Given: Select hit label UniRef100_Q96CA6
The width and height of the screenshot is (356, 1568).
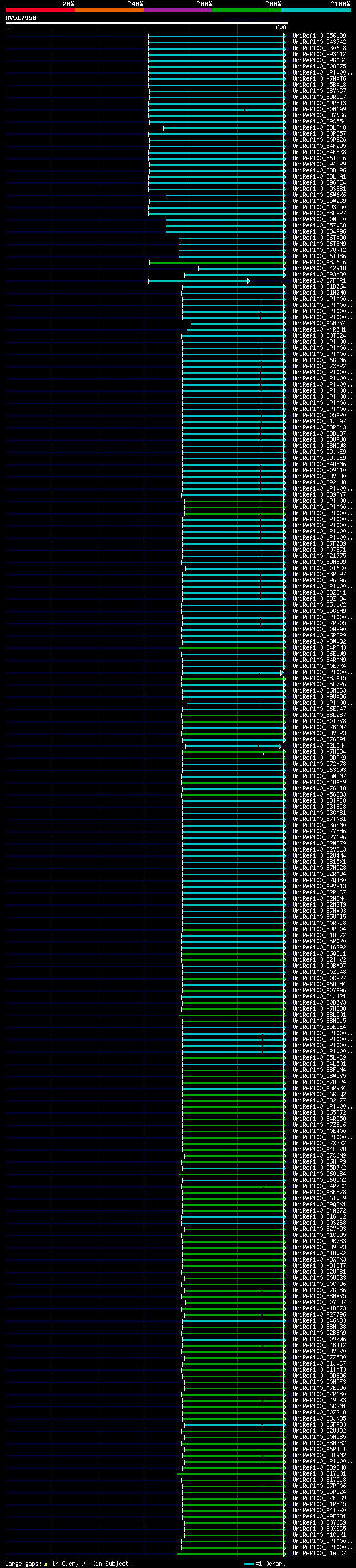Looking at the screenshot, I should (319, 580).
